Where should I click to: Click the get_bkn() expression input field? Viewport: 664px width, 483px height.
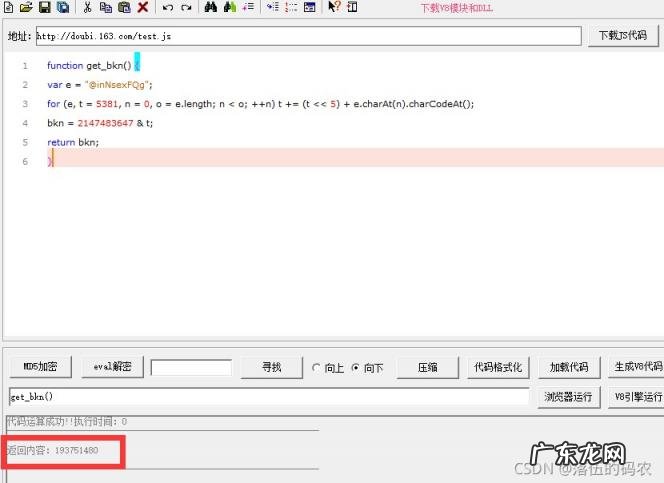[x=269, y=397]
